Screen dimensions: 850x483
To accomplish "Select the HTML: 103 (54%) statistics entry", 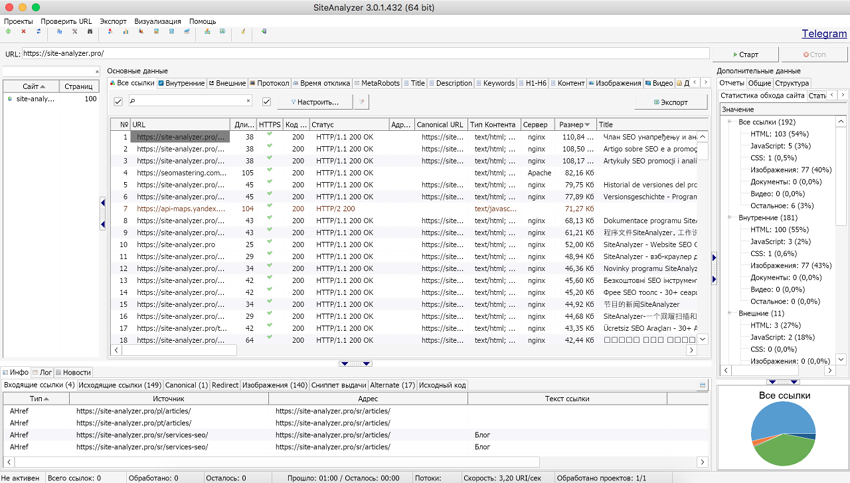I will click(x=779, y=134).
